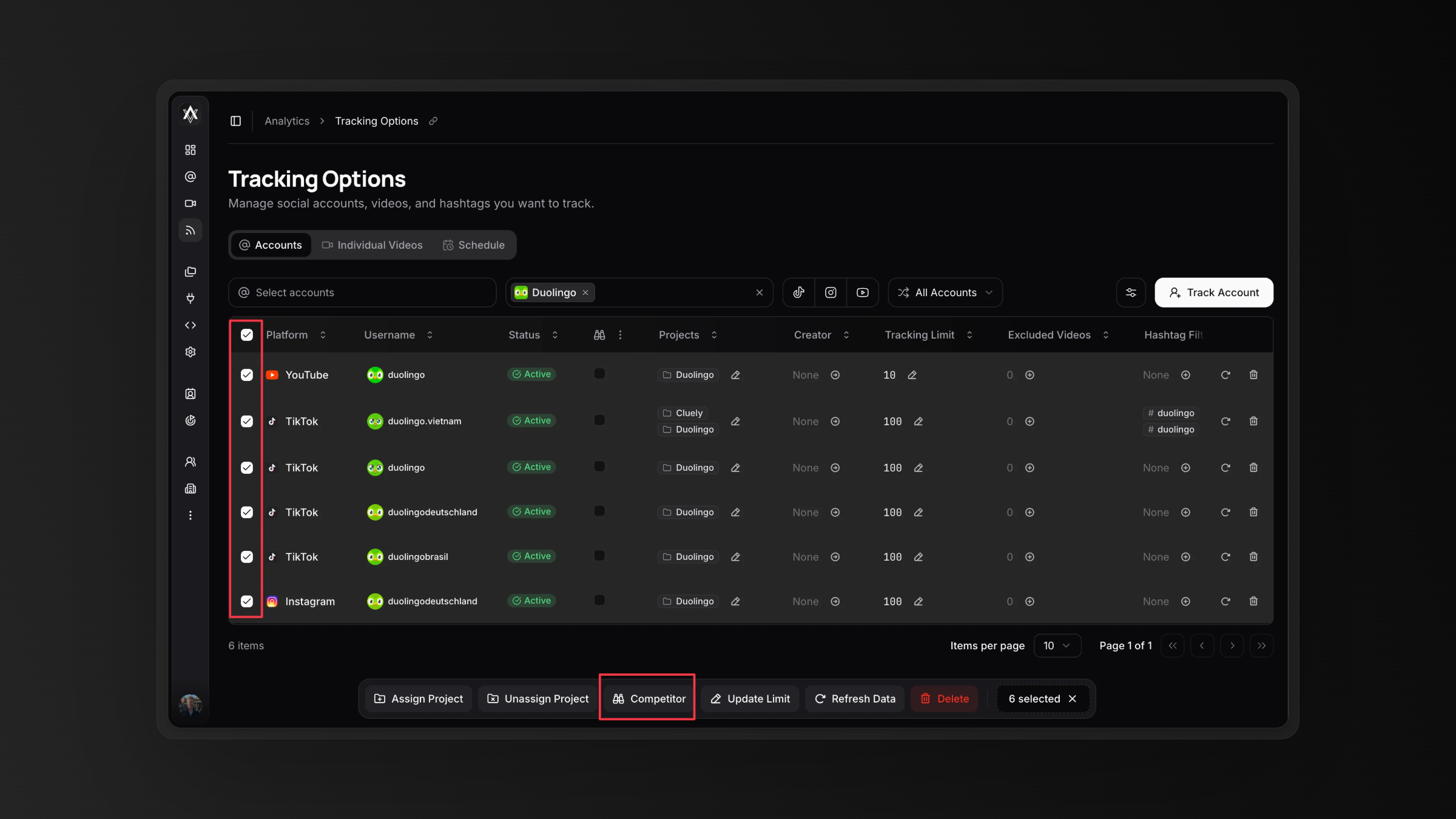1456x819 pixels.
Task: Open the filter settings sliders icon
Action: [1131, 292]
